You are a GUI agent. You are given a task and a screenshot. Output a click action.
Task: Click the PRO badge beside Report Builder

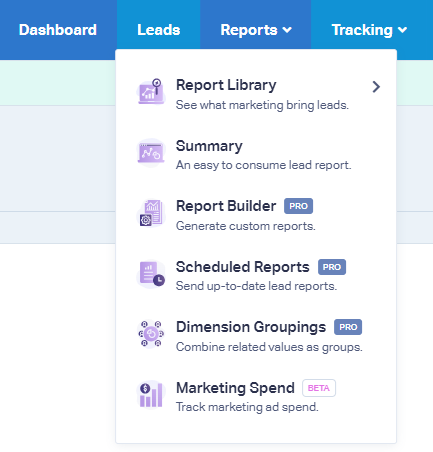click(298, 206)
